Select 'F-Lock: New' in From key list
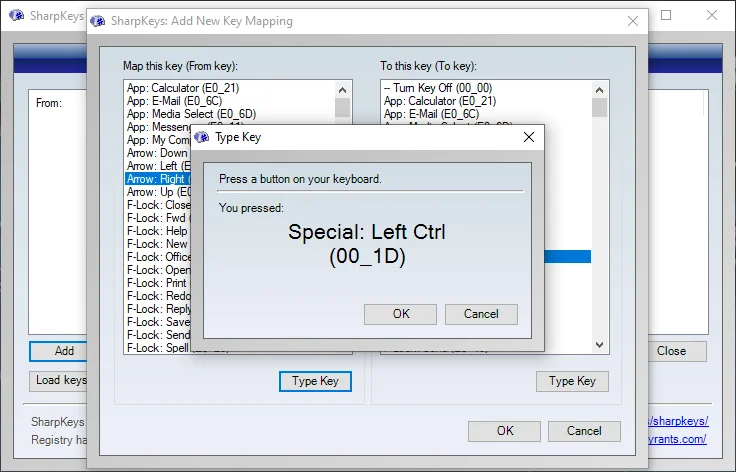736x472 pixels. tap(158, 244)
